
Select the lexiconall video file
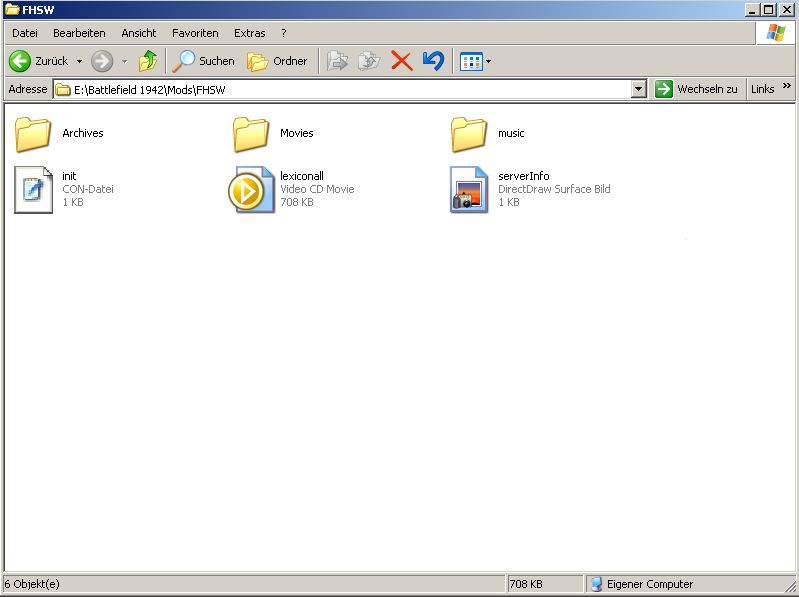pyautogui.click(x=251, y=189)
